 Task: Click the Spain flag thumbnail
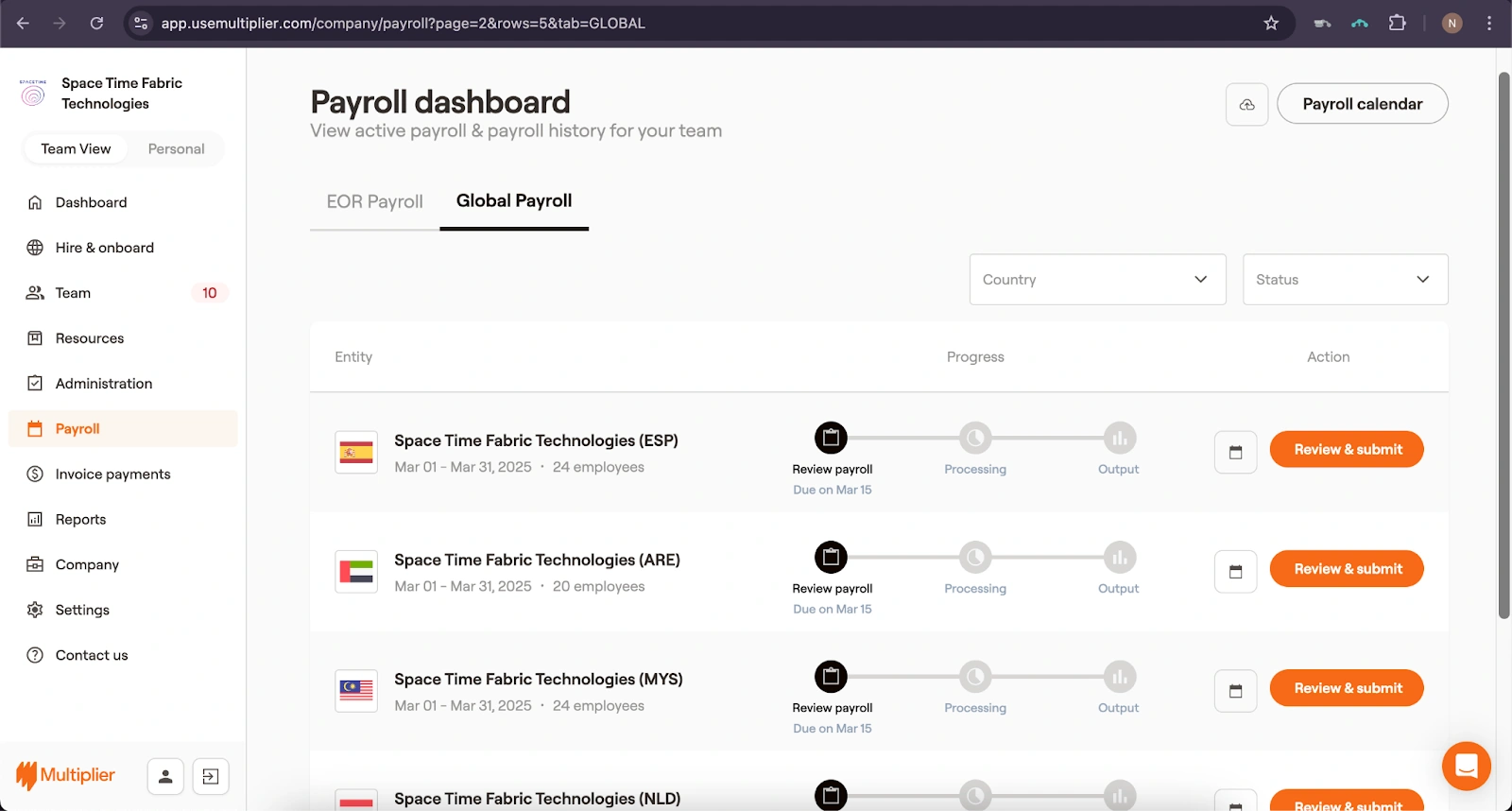356,453
